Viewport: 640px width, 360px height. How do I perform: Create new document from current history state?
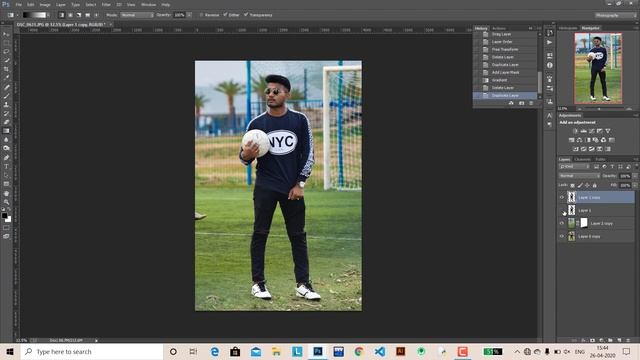(x=511, y=103)
